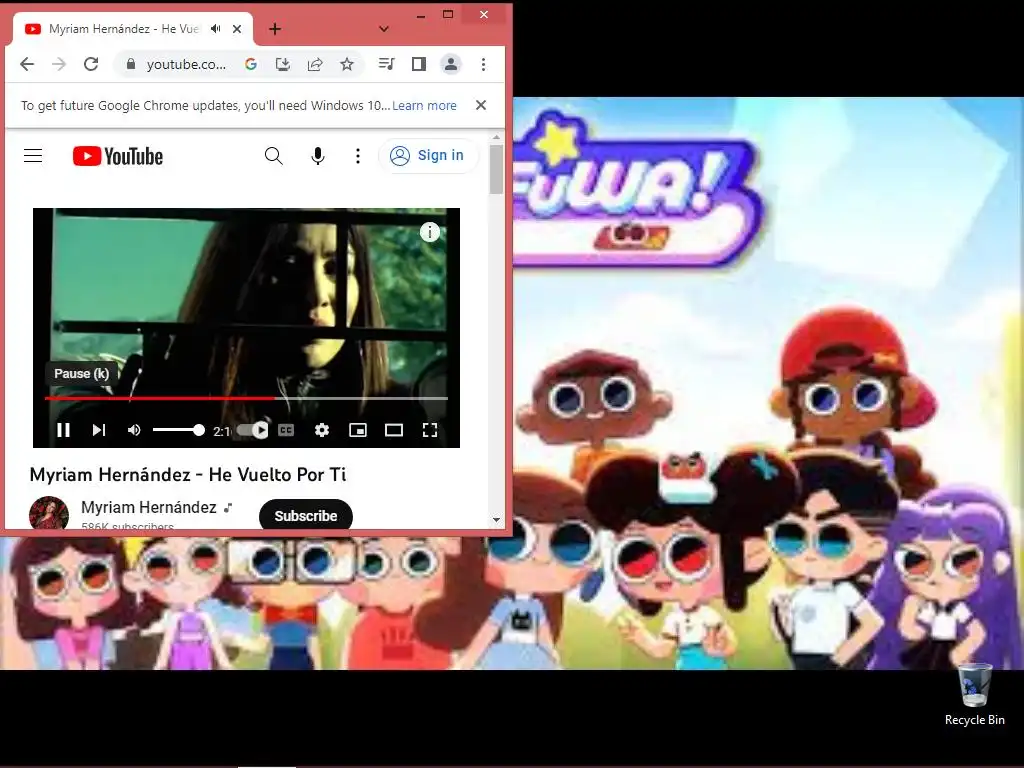
Task: Open the Chrome side panel
Action: click(x=419, y=64)
